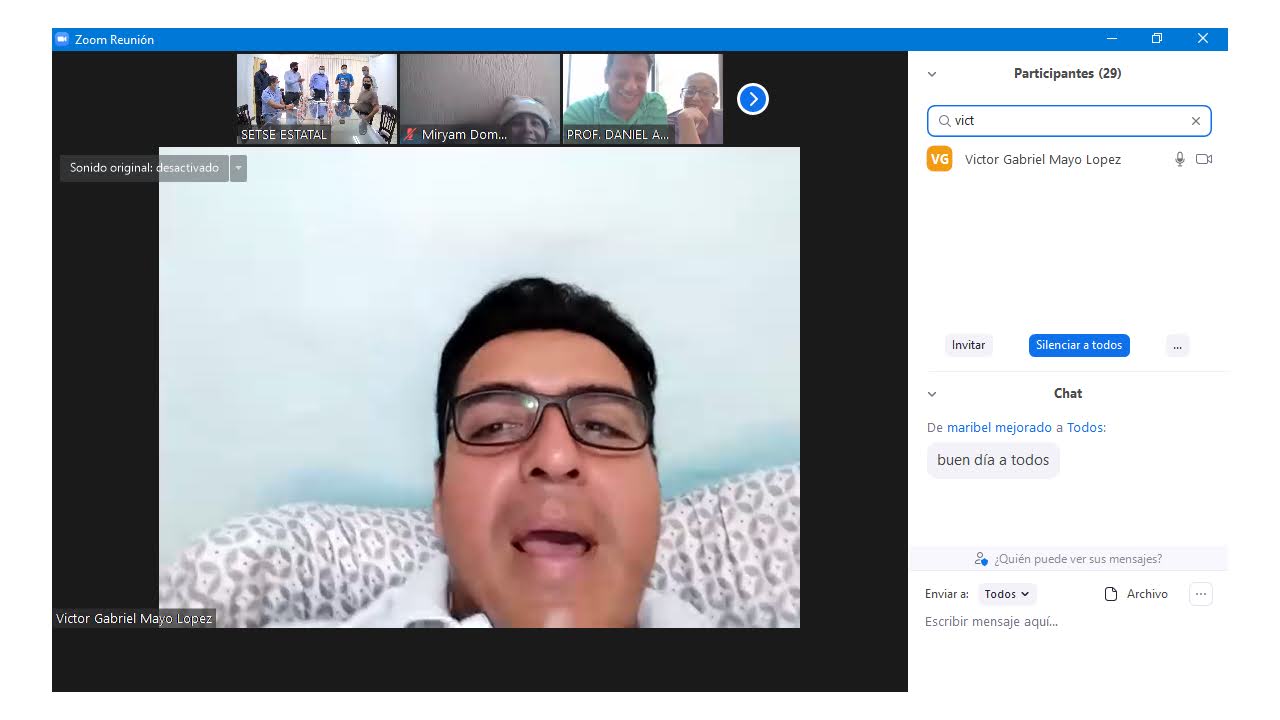Click the VG avatar badge

[939, 159]
